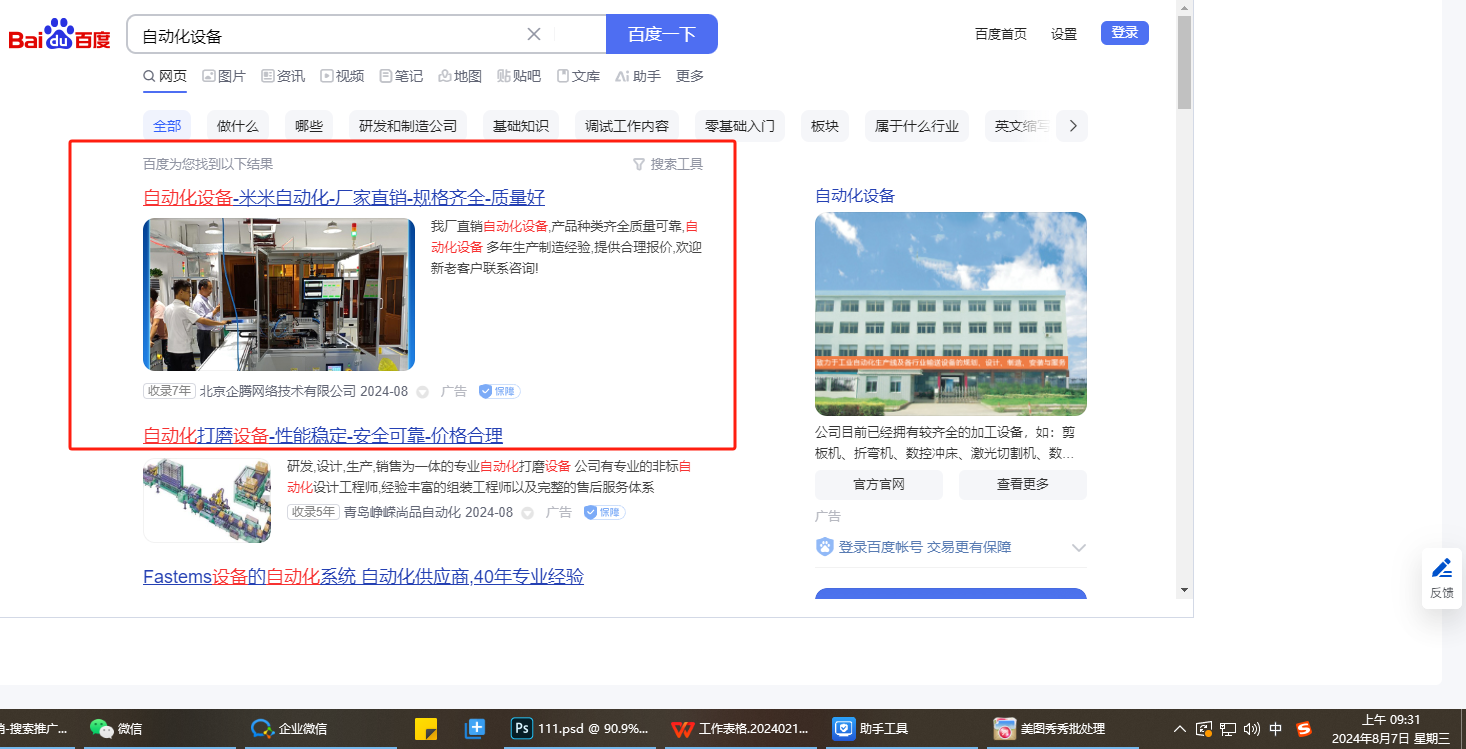Switch to the 视频 video tab

point(342,76)
